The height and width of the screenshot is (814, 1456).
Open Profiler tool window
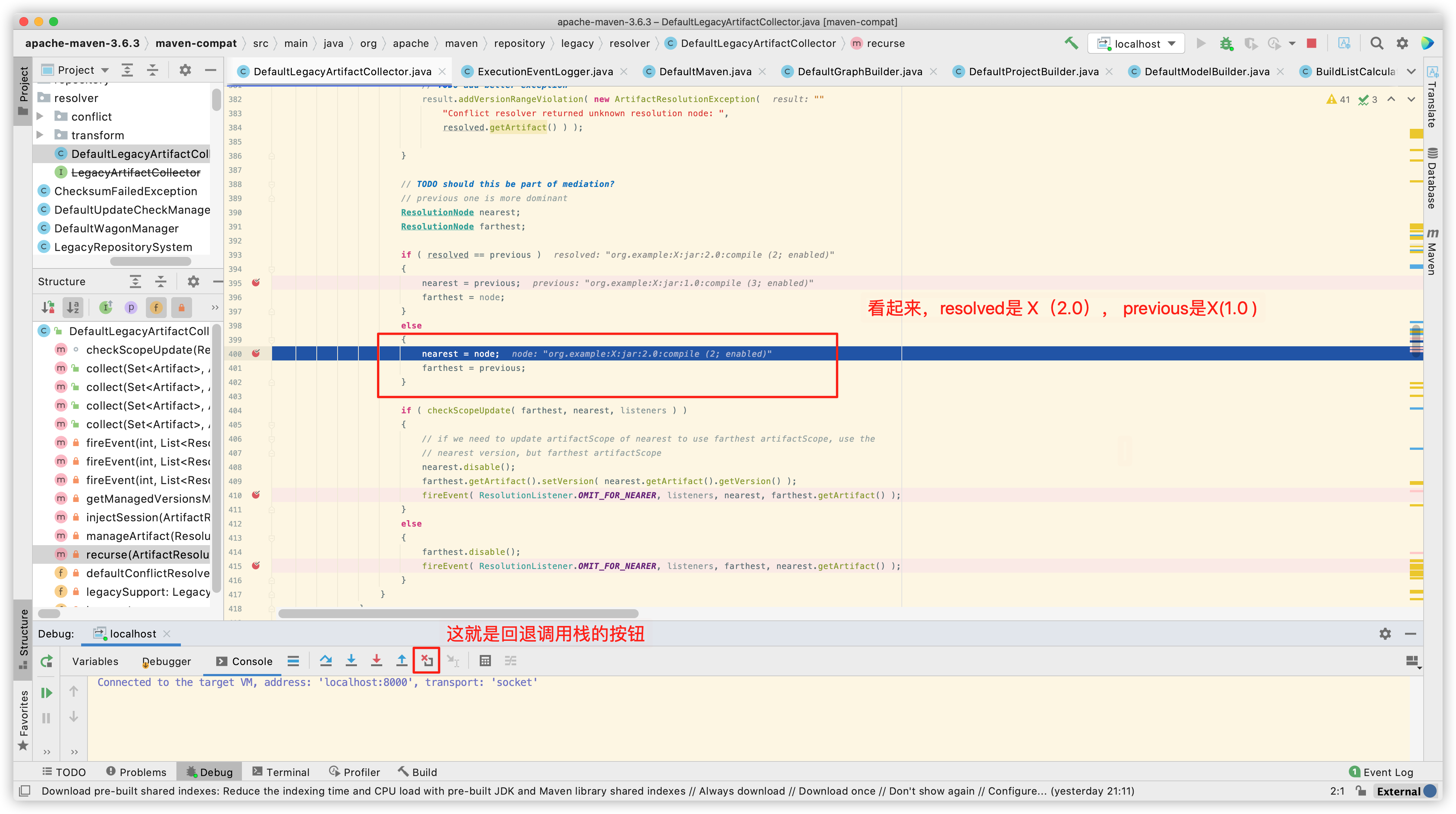click(x=354, y=772)
